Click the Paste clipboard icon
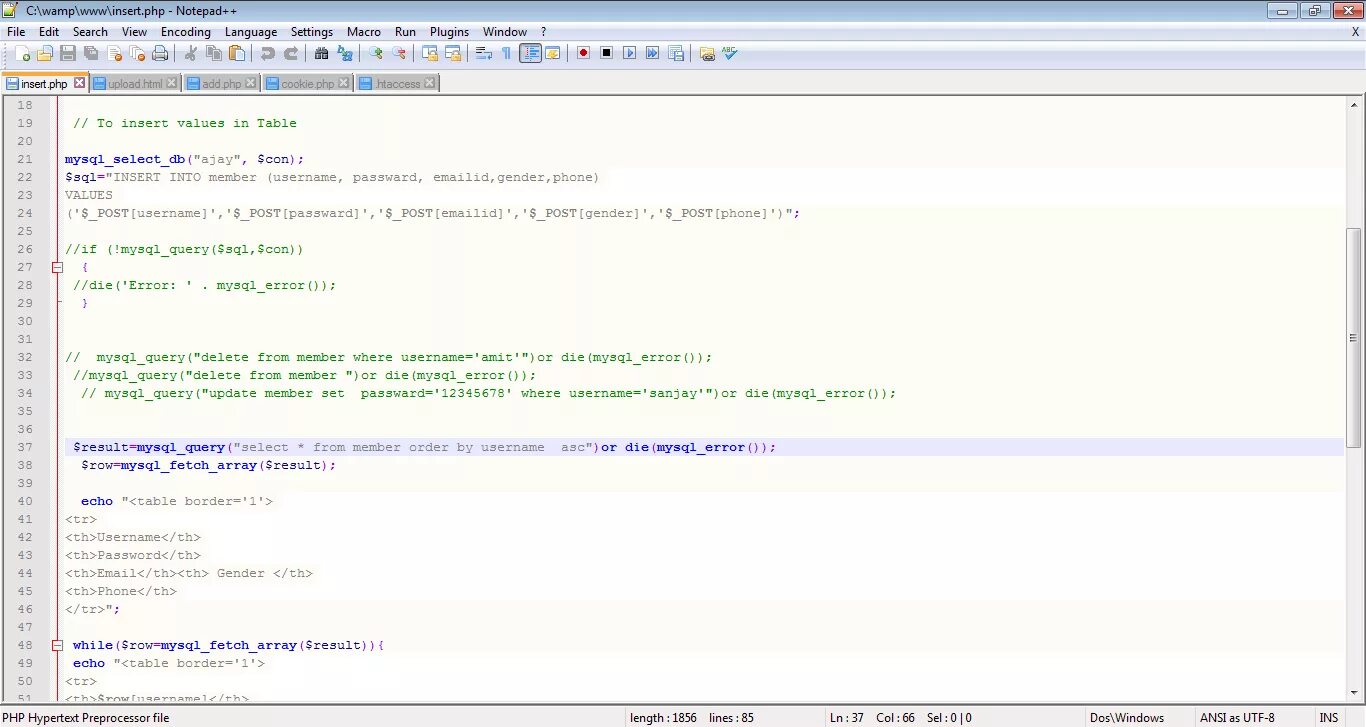This screenshot has height=727, width=1366. pyautogui.click(x=236, y=54)
